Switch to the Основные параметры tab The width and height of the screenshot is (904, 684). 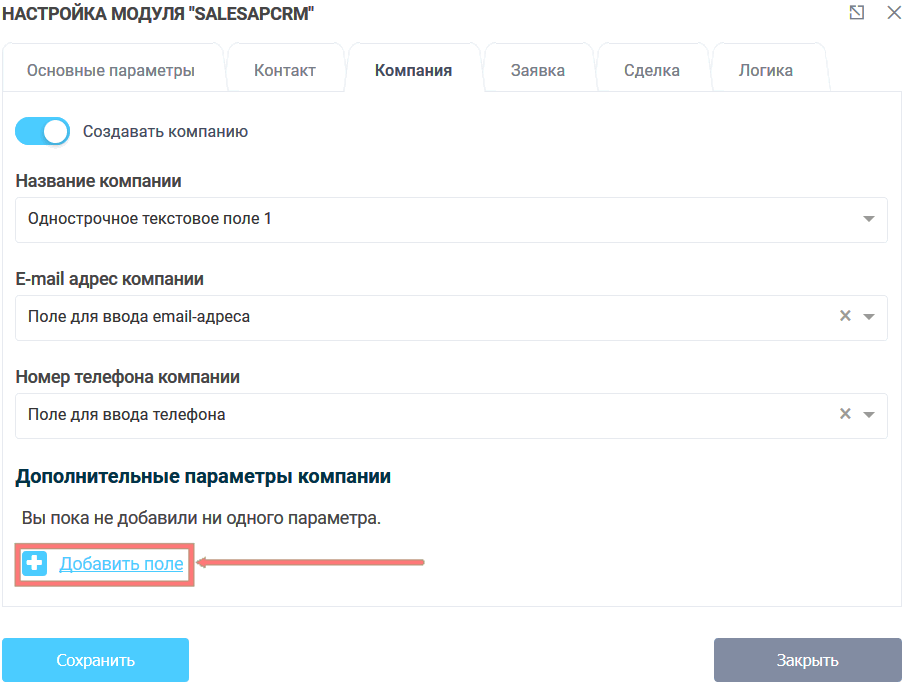(x=114, y=67)
